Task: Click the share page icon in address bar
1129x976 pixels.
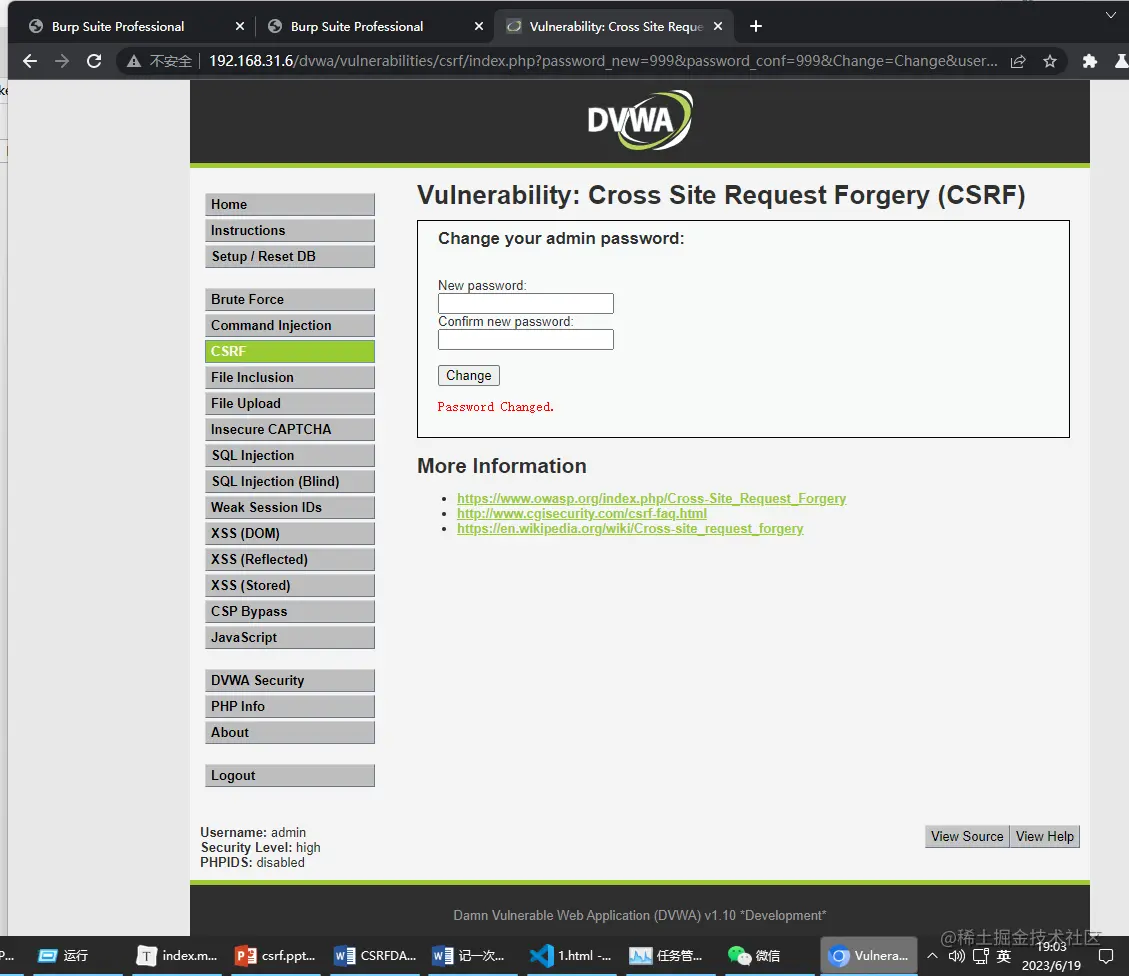Action: point(1017,61)
